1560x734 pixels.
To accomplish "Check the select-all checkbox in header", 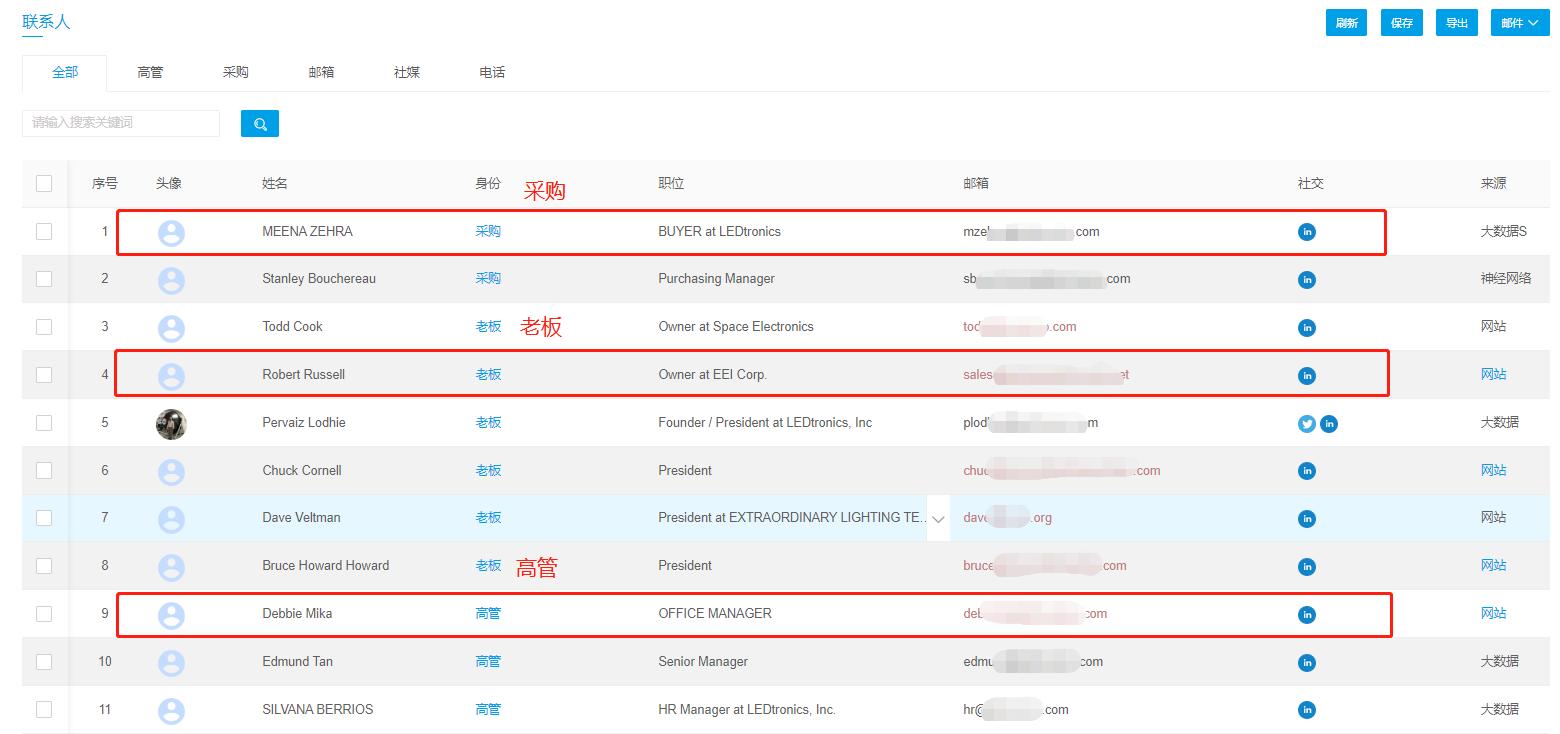I will [x=44, y=183].
